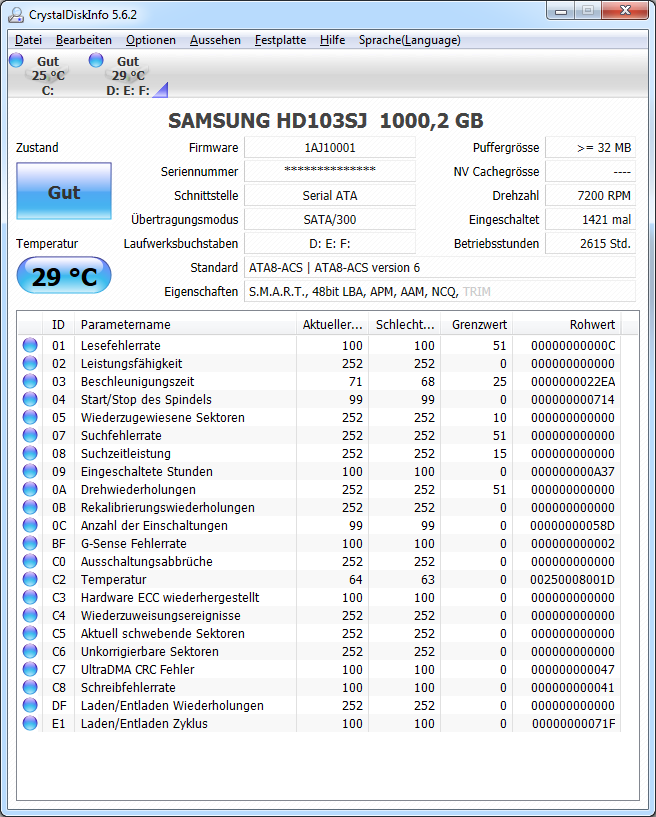Click the ID column header

58,324
